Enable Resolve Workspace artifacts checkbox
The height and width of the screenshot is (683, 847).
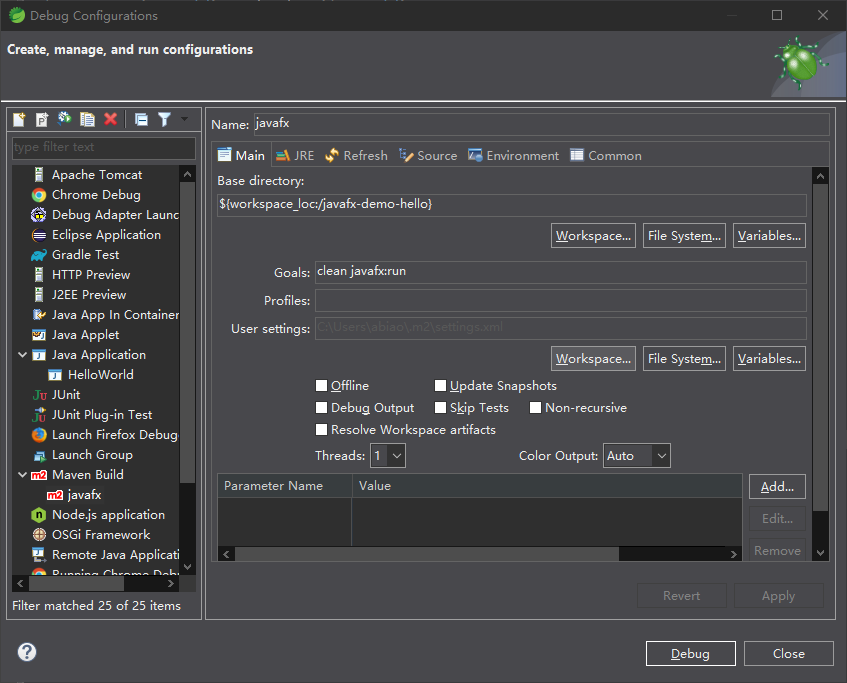321,430
